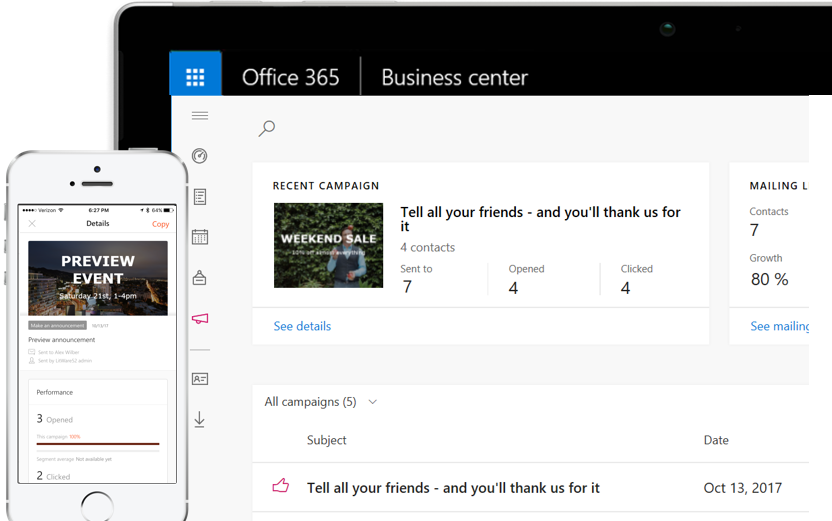The image size is (832, 521).
Task: Click the Clicked count 4
Action: [x=626, y=288]
